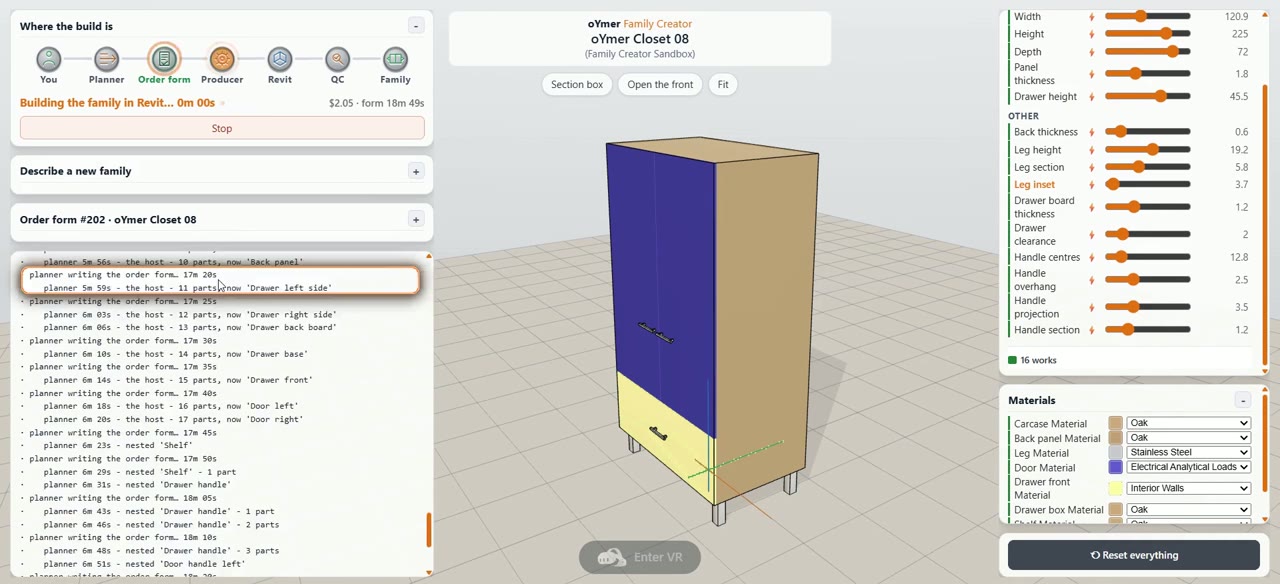Click the lightning icon beside Leg height
The width and height of the screenshot is (1280, 584).
1091,150
